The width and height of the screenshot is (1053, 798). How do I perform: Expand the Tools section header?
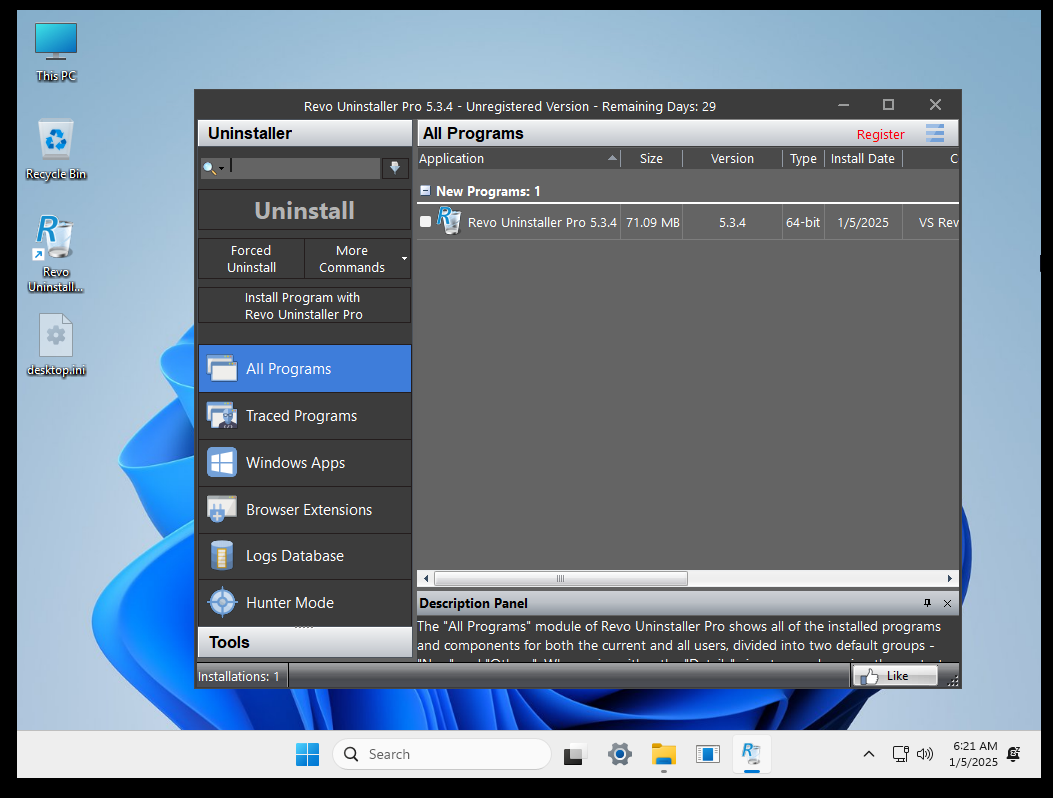tap(305, 642)
